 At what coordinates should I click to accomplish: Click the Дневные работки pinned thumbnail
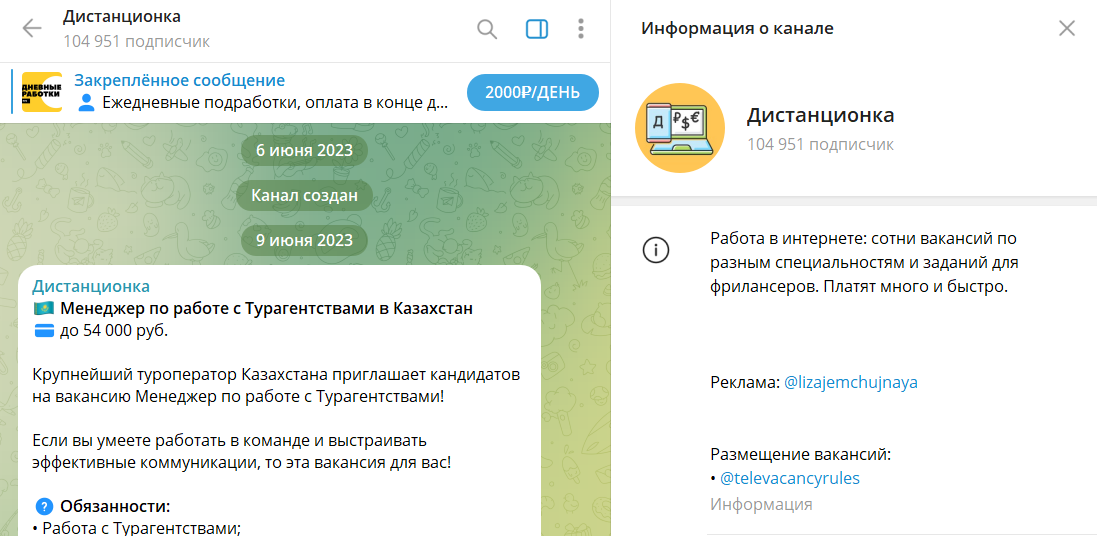(42, 92)
